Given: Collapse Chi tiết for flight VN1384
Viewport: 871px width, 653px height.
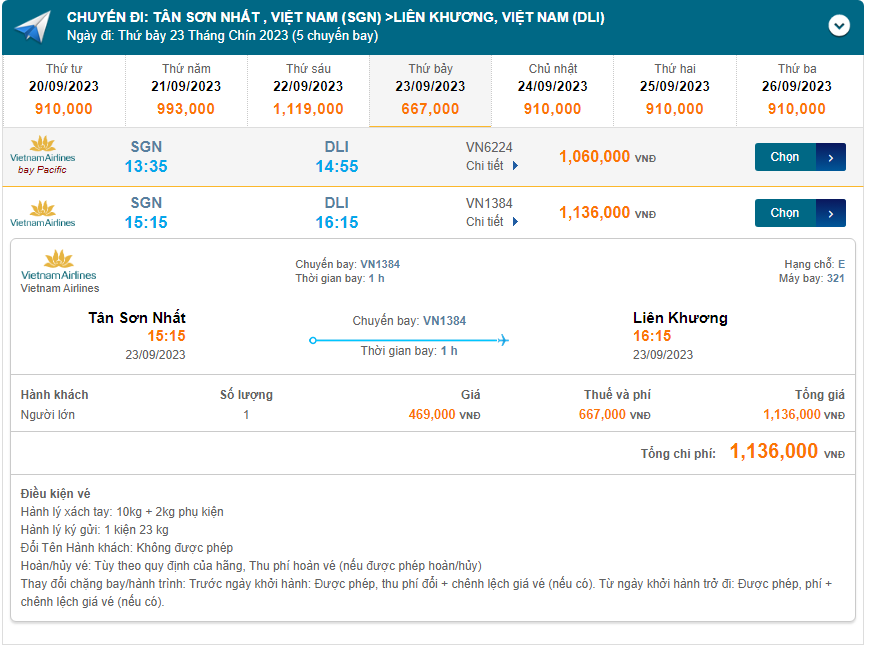Looking at the screenshot, I should (x=492, y=222).
